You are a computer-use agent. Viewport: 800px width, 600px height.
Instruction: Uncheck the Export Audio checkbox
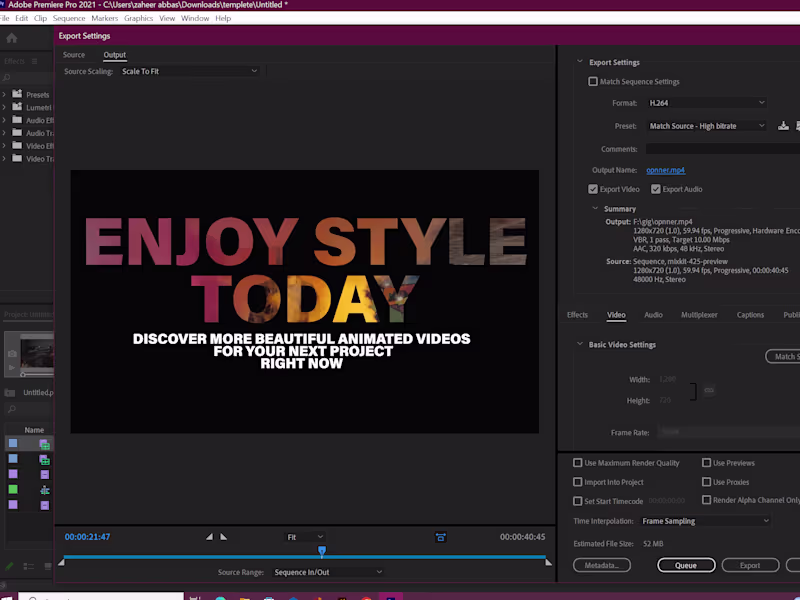pos(656,189)
